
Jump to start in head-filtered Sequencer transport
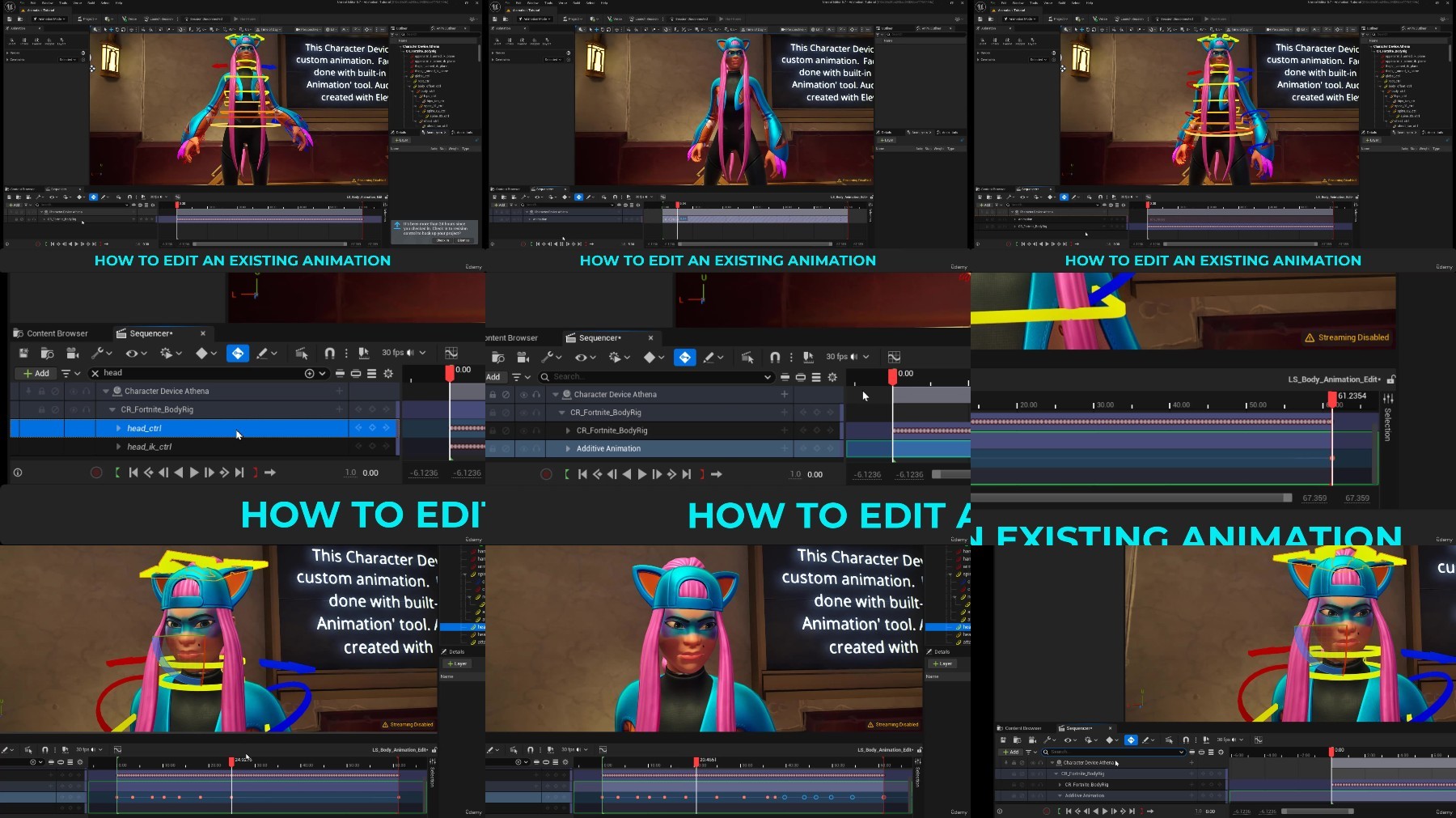tap(133, 473)
